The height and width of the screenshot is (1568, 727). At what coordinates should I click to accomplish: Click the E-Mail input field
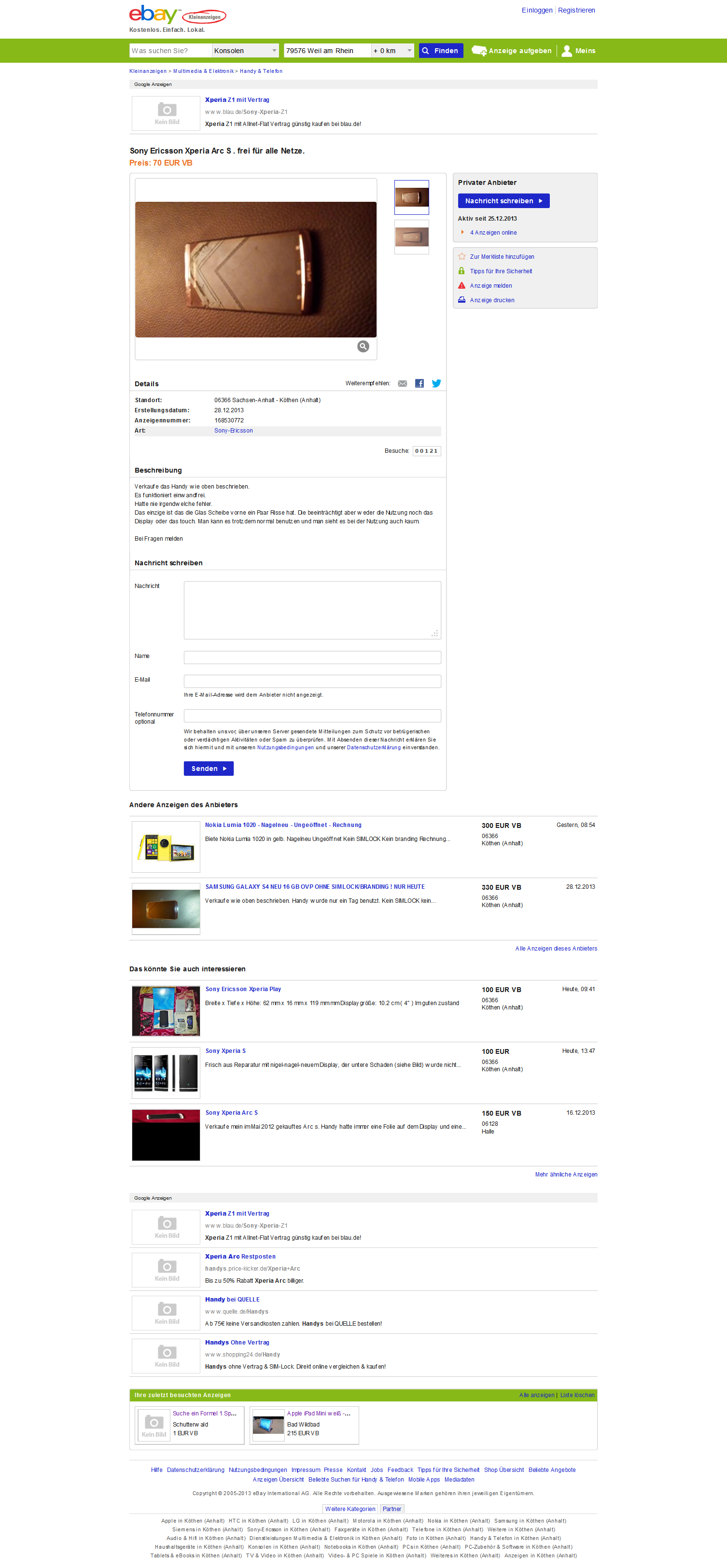pyautogui.click(x=312, y=681)
